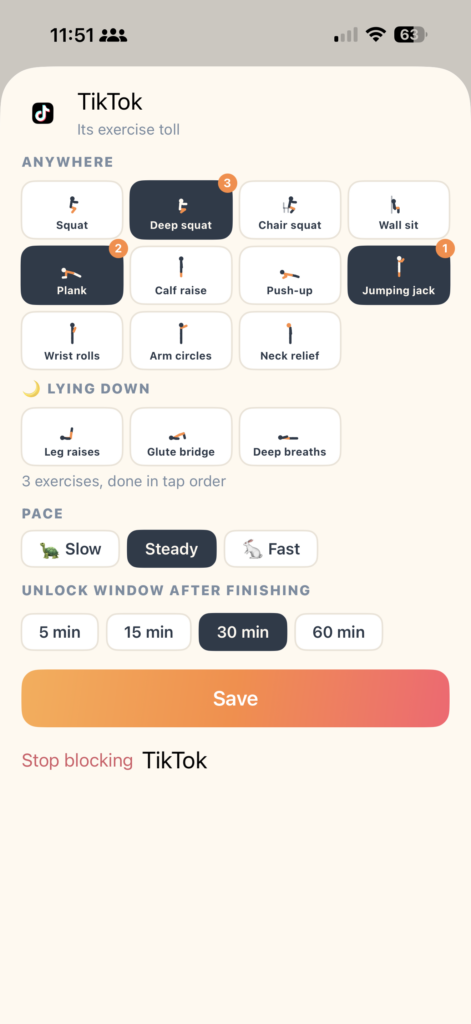The height and width of the screenshot is (1024, 471).
Task: Select the Neck relief exercise
Action: [290, 341]
